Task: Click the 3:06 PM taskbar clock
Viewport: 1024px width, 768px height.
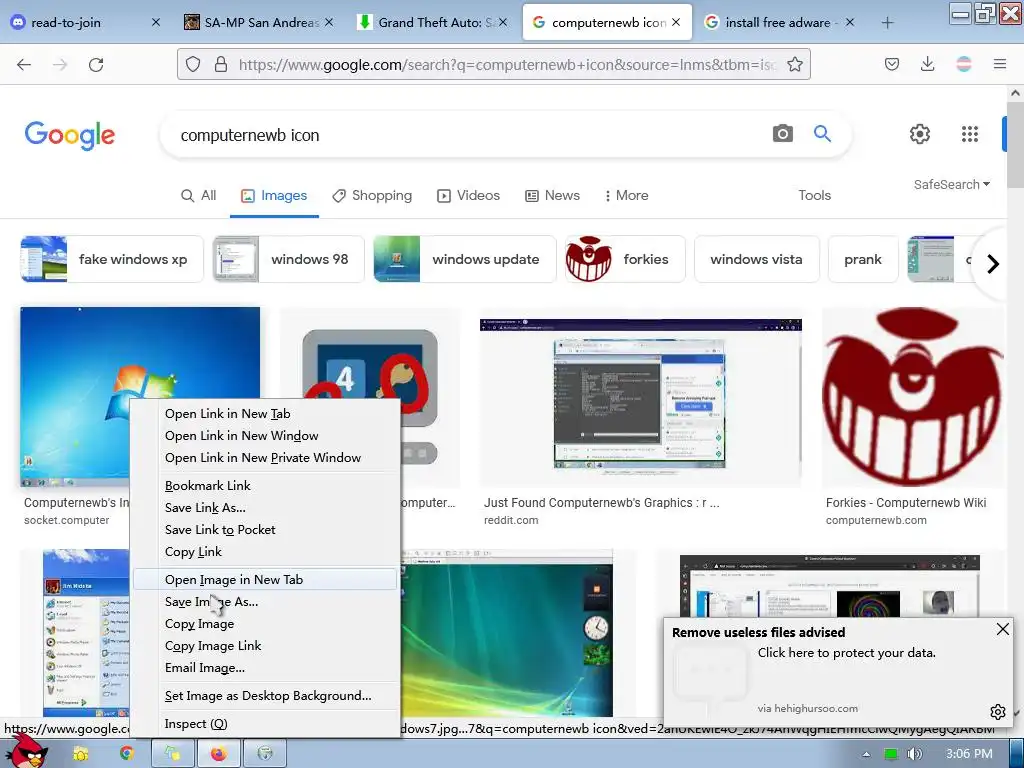Action: coord(969,754)
